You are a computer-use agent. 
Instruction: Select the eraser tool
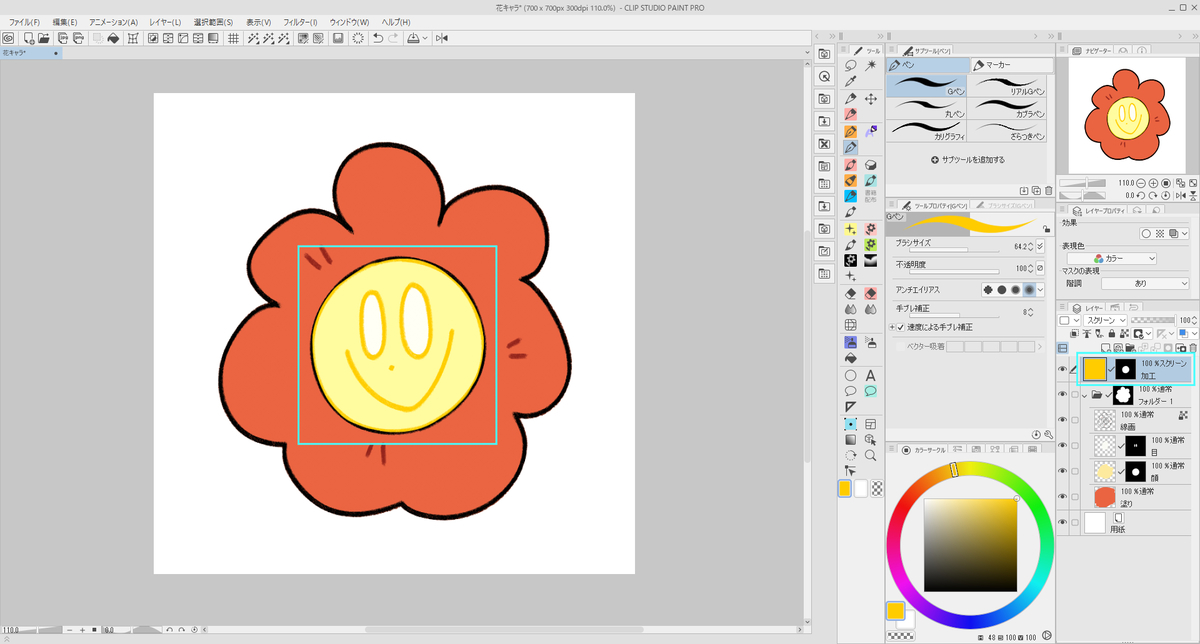click(x=851, y=293)
